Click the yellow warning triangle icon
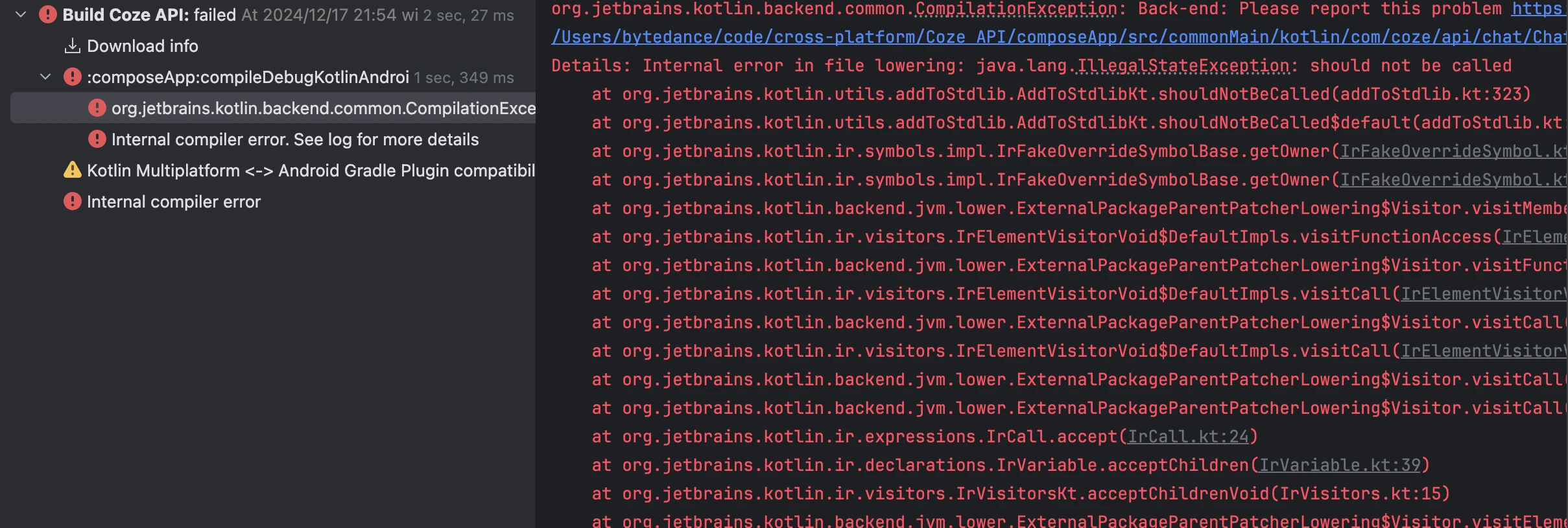 coord(72,170)
